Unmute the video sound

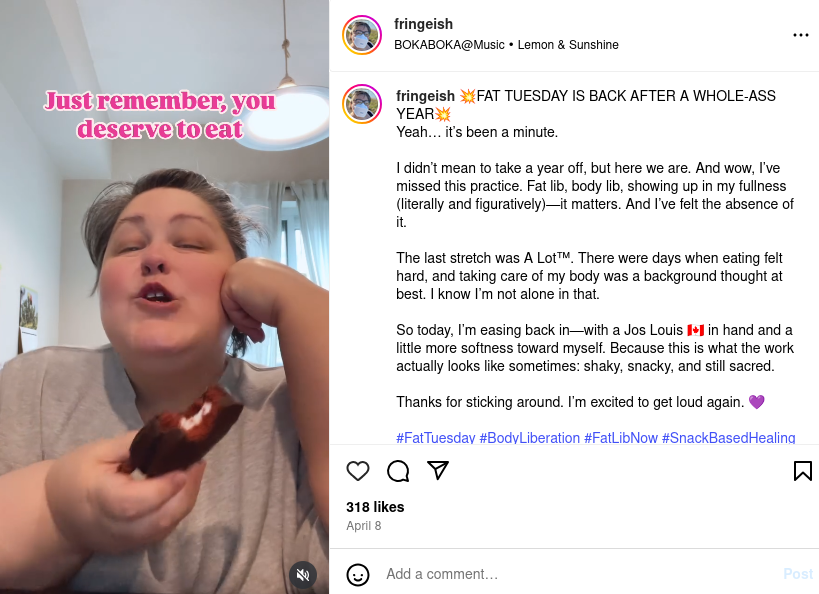pos(303,575)
